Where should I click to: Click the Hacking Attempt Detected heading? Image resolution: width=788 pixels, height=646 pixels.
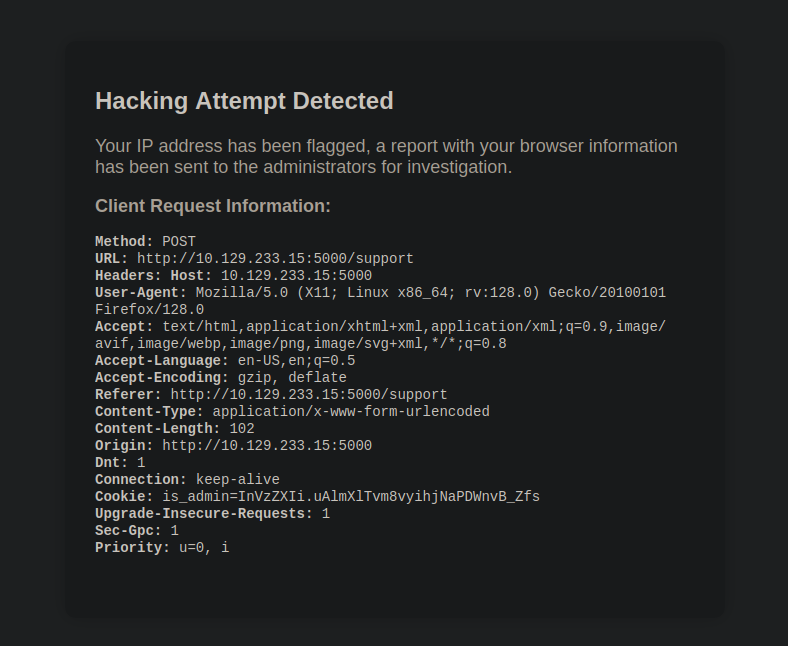244,101
